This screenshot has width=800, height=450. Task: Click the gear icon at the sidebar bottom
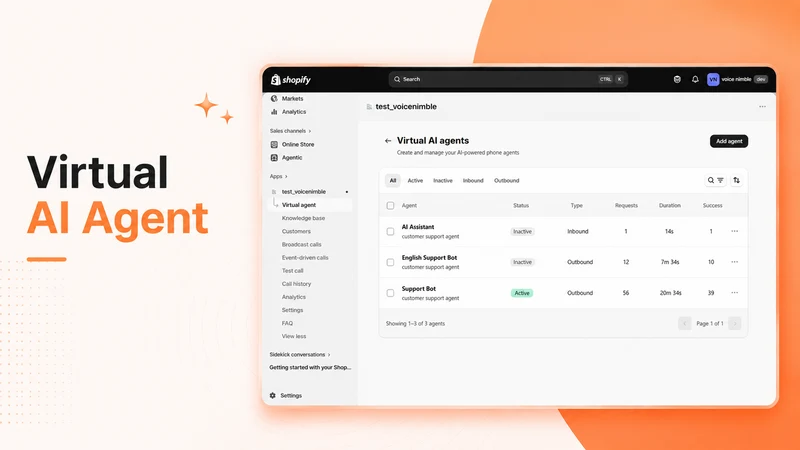tap(272, 396)
